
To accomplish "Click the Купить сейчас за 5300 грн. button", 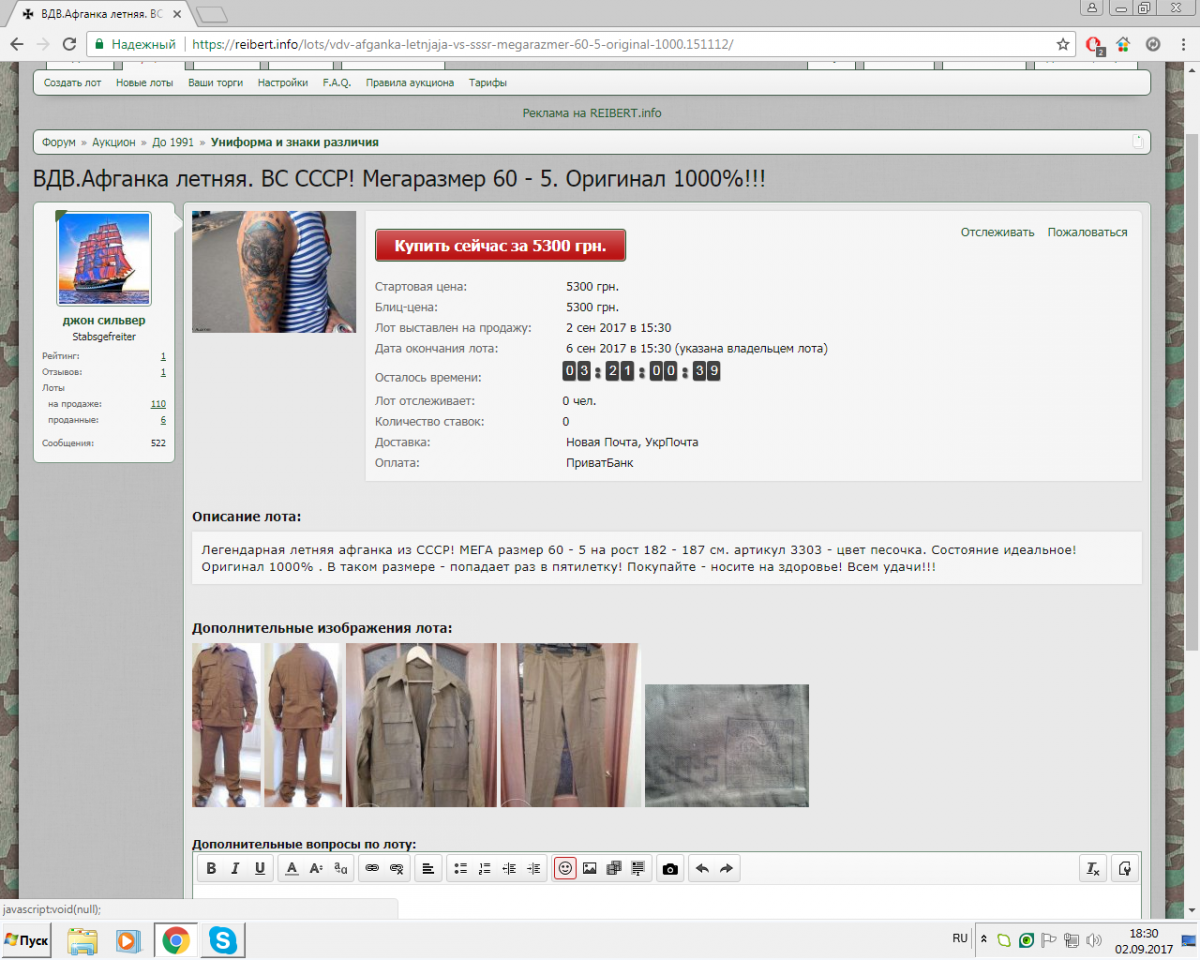I will click(x=500, y=245).
